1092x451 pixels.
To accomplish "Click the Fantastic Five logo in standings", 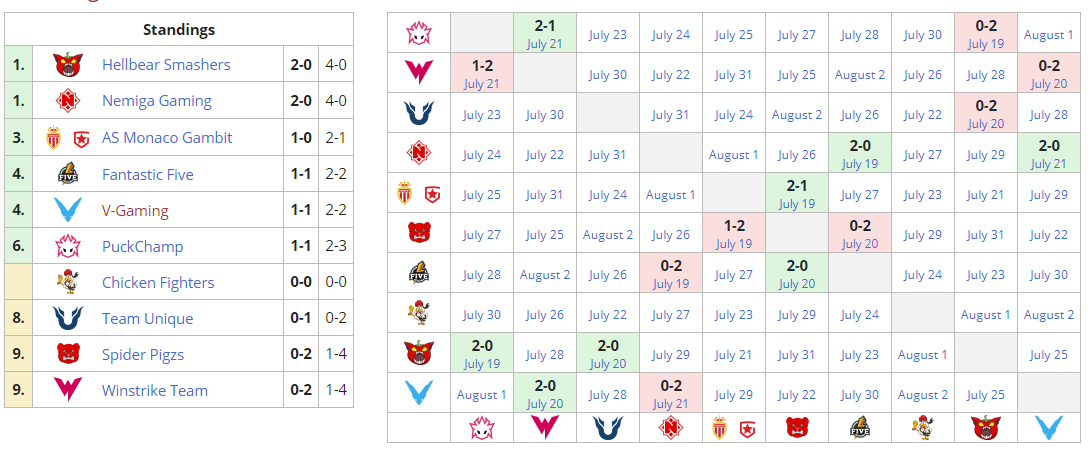I will point(67,174).
